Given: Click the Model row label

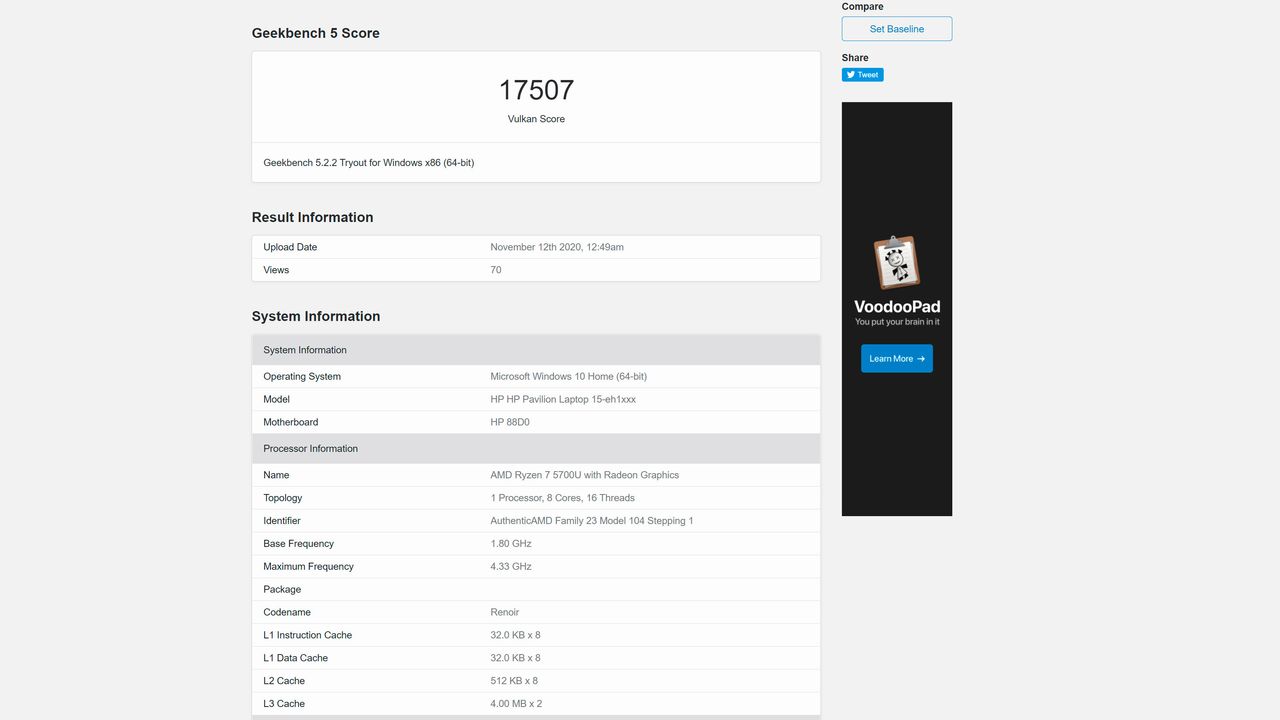Looking at the screenshot, I should click(x=276, y=400).
